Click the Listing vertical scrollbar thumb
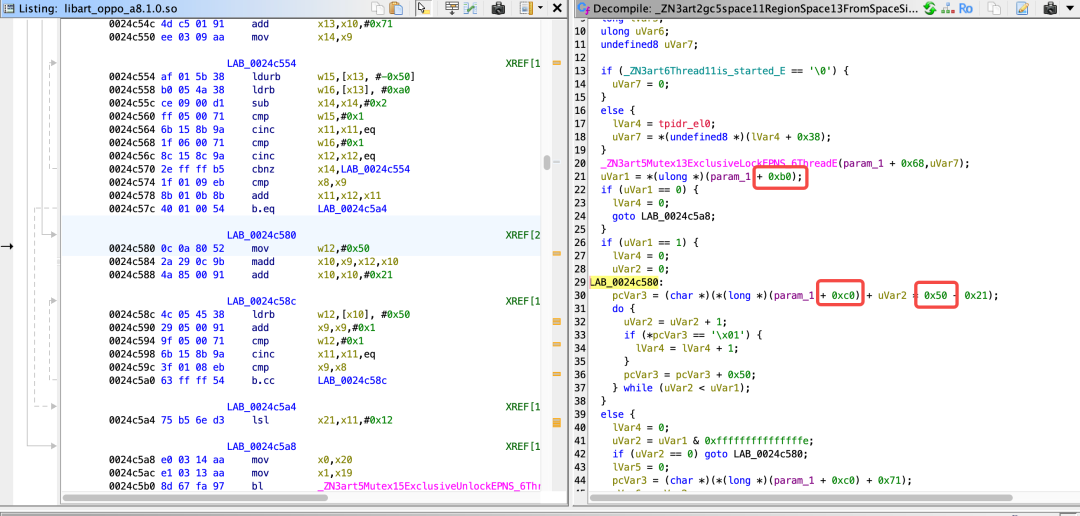The height and width of the screenshot is (516, 1080). pyautogui.click(x=546, y=163)
